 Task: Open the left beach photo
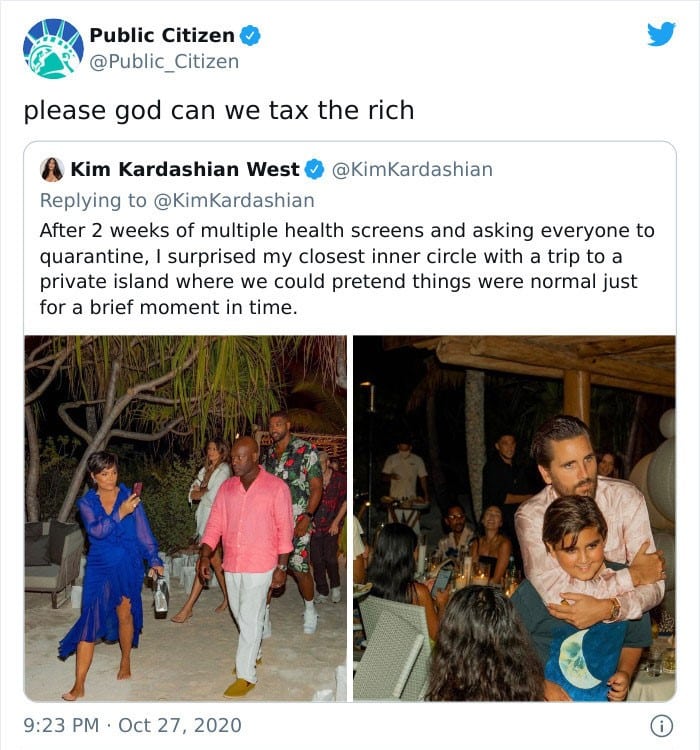click(x=186, y=518)
